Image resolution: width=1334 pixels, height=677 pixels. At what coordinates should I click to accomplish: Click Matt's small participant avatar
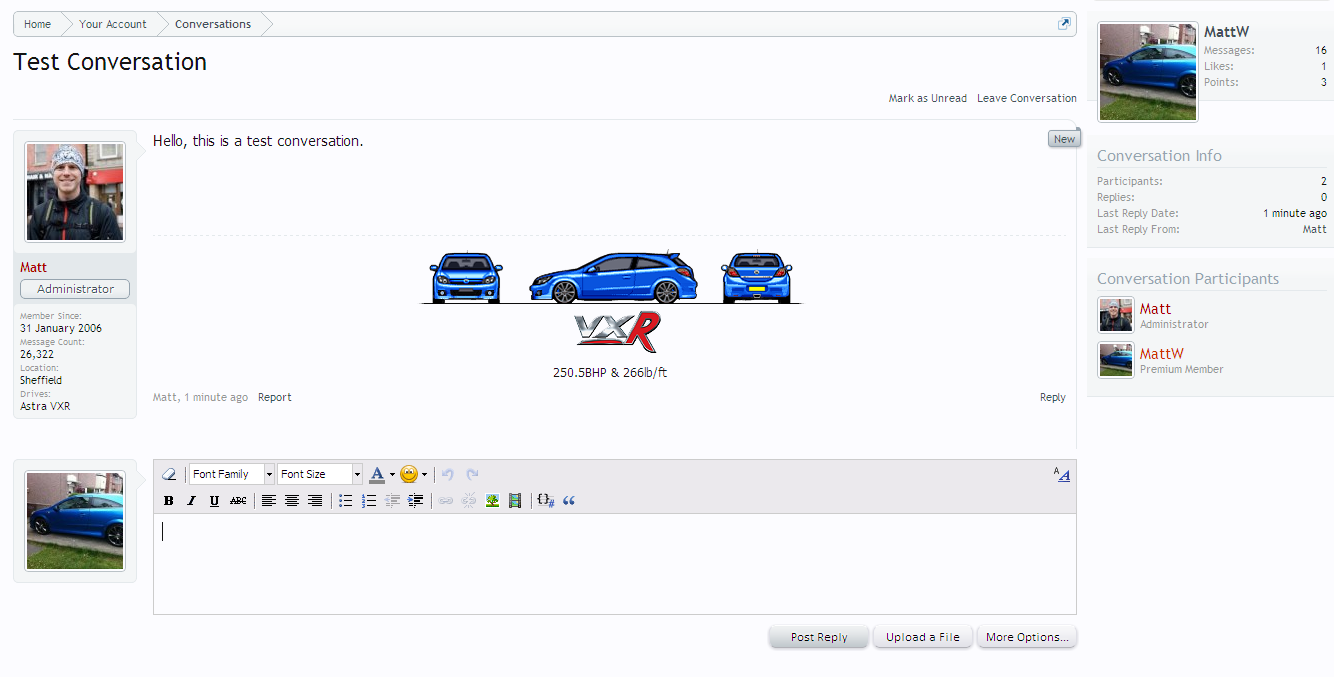pyautogui.click(x=1116, y=315)
